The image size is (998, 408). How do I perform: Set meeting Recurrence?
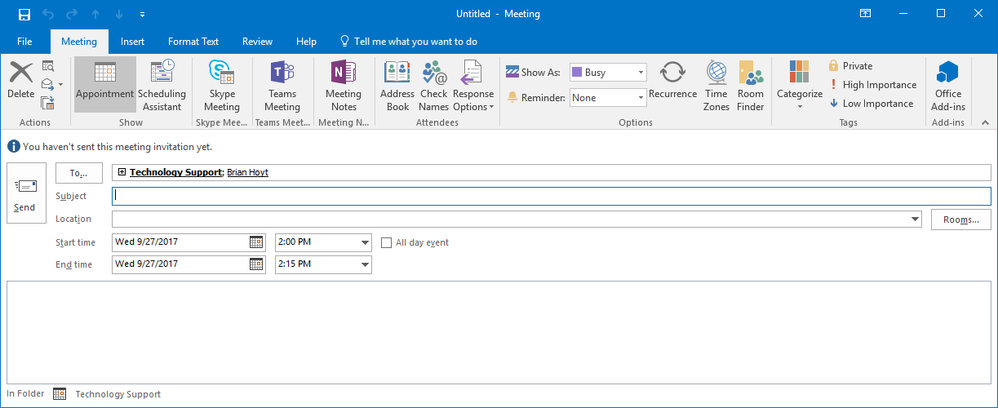point(672,85)
